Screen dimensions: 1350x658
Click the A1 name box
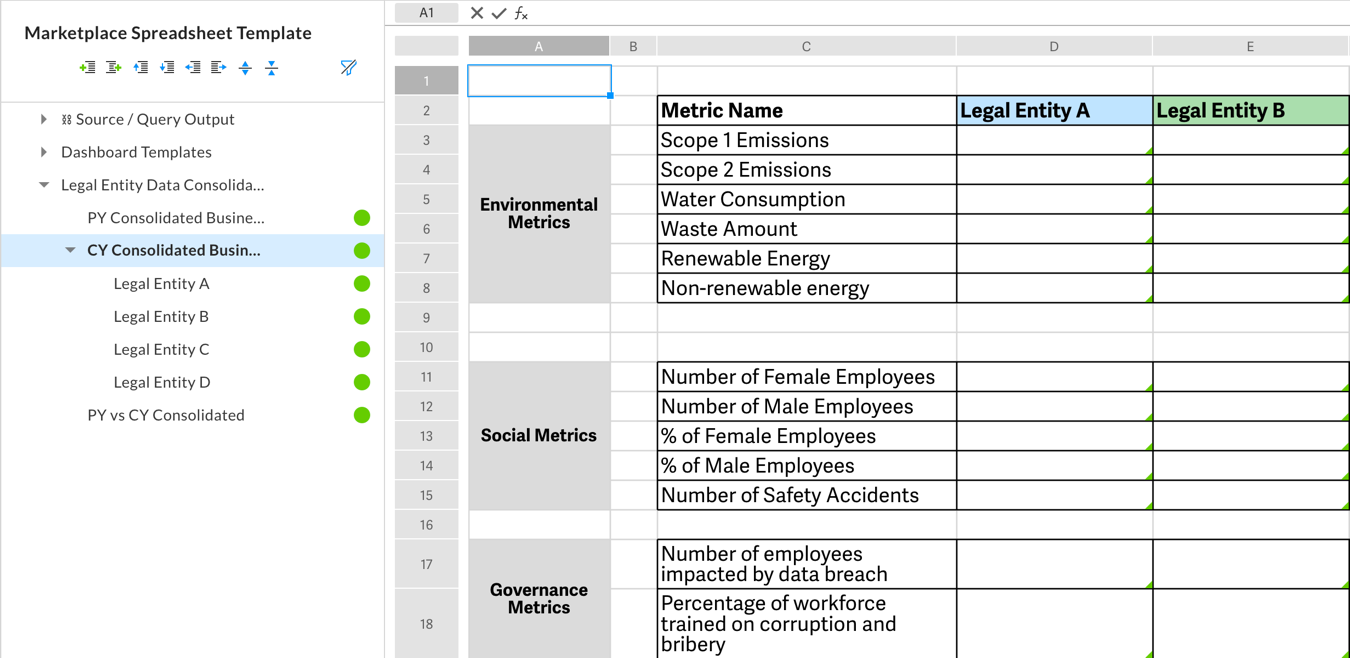[x=426, y=13]
